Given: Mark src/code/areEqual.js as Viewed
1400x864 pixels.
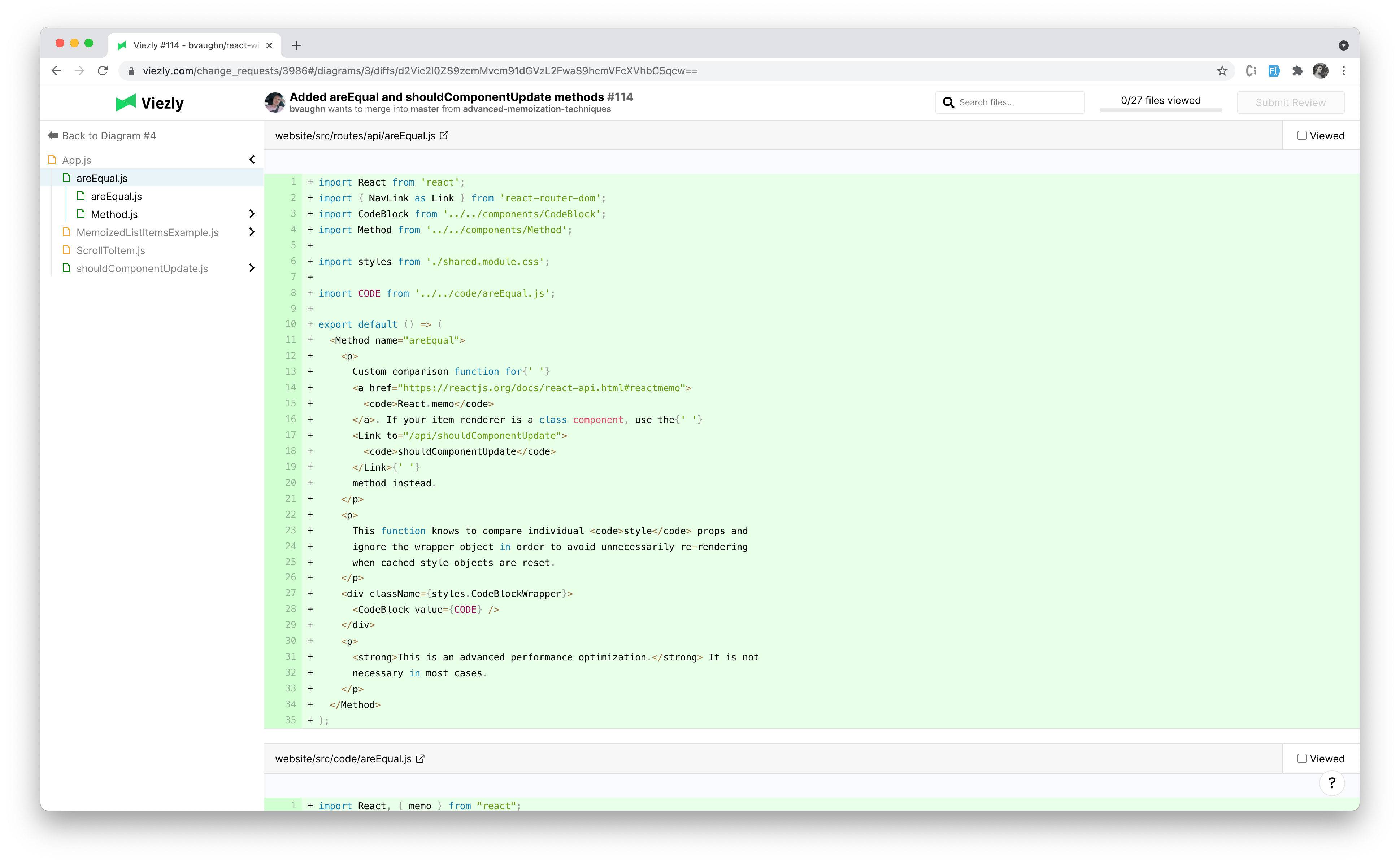Looking at the screenshot, I should click(1302, 758).
